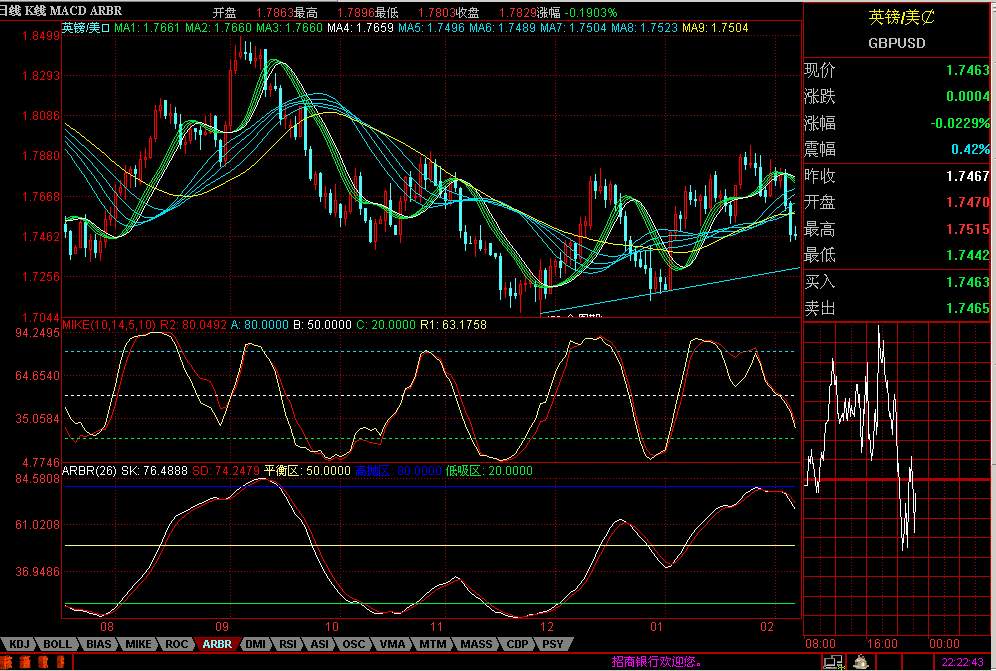
Task: Open the OSC indicator tab
Action: 354,644
